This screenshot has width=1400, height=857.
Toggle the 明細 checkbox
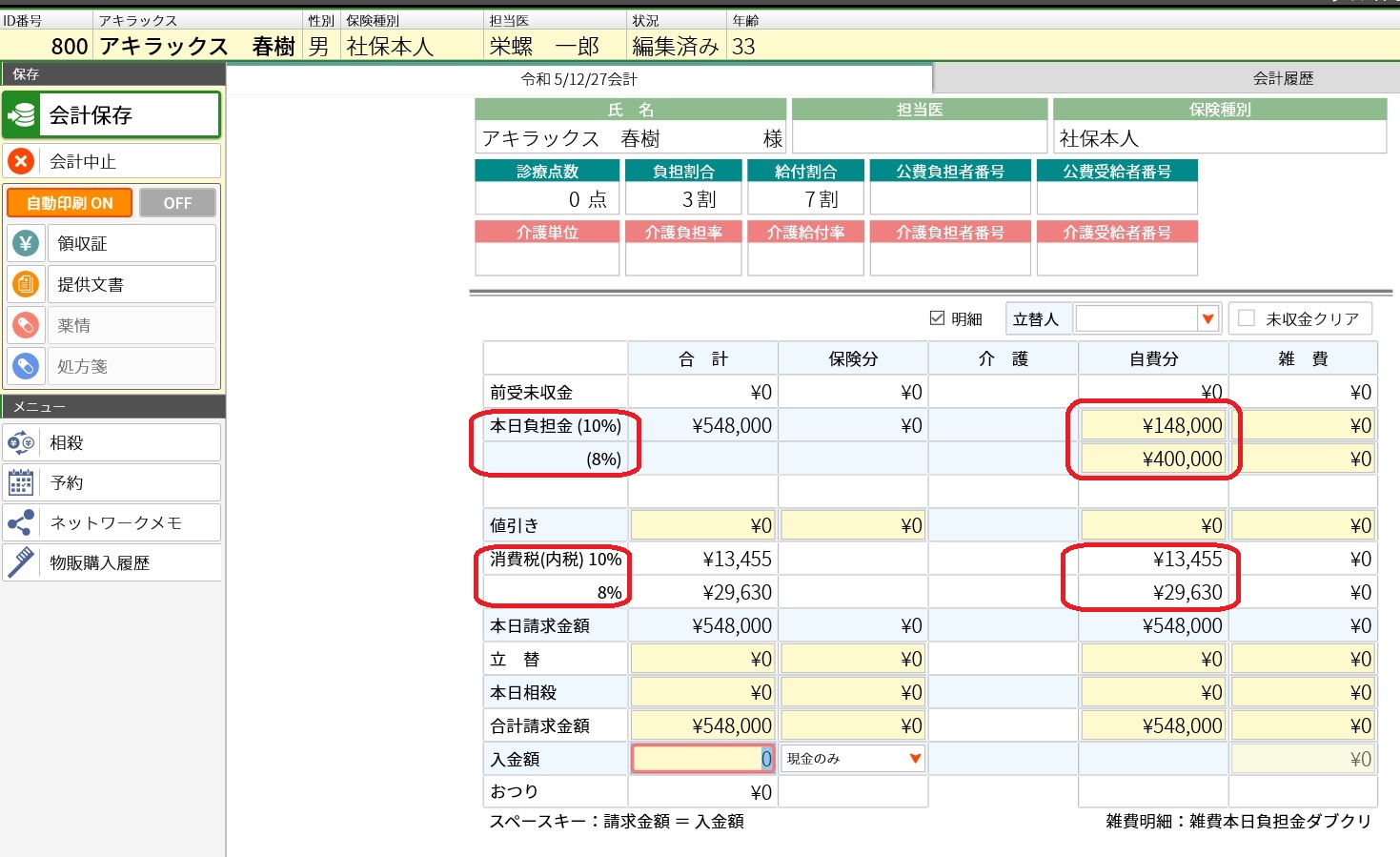pyautogui.click(x=937, y=318)
